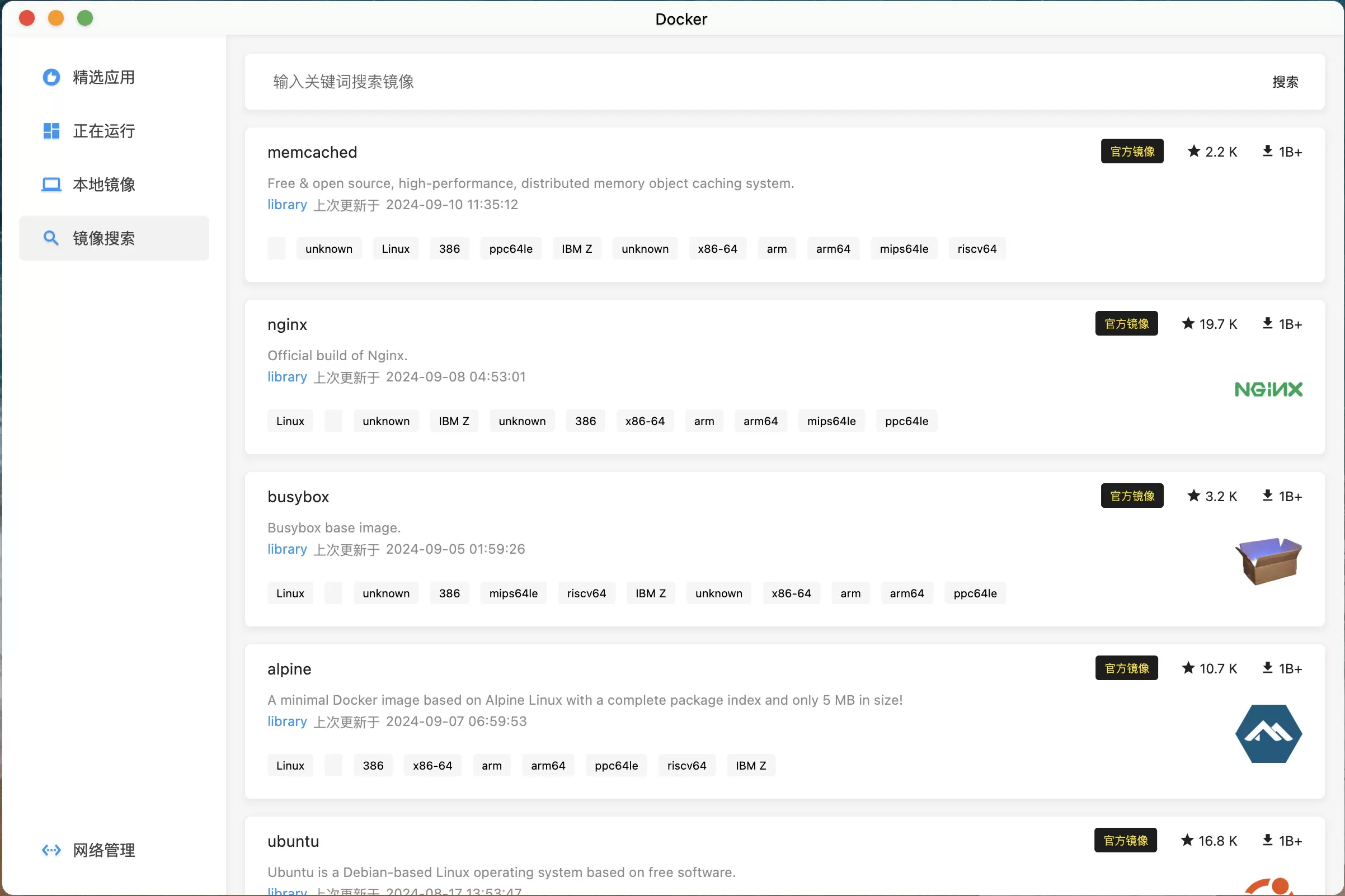The height and width of the screenshot is (896, 1345).
Task: Open the 精选应用 featured apps icon
Action: pos(51,77)
